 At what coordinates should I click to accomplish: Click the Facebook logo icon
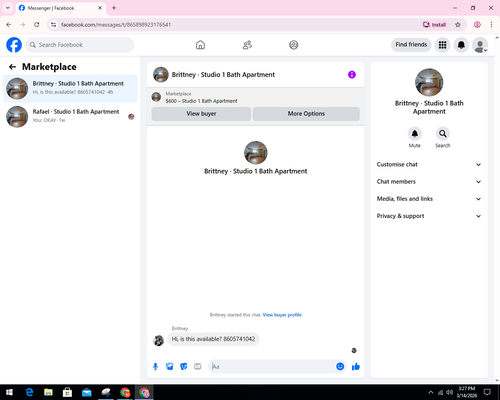tap(14, 45)
